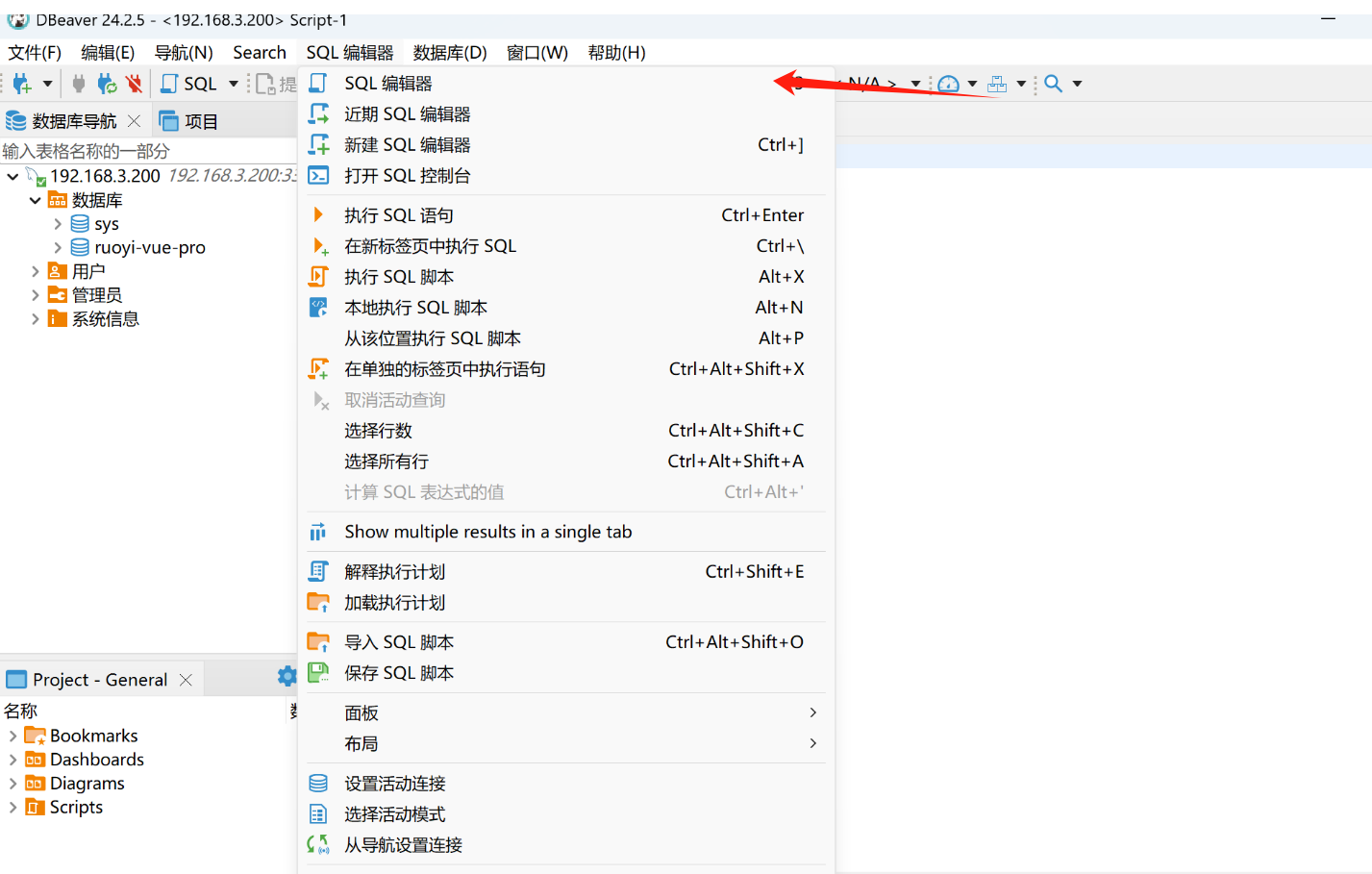Click the stacked boxes icon in toolbar
The image size is (1372, 874).
coord(997,84)
